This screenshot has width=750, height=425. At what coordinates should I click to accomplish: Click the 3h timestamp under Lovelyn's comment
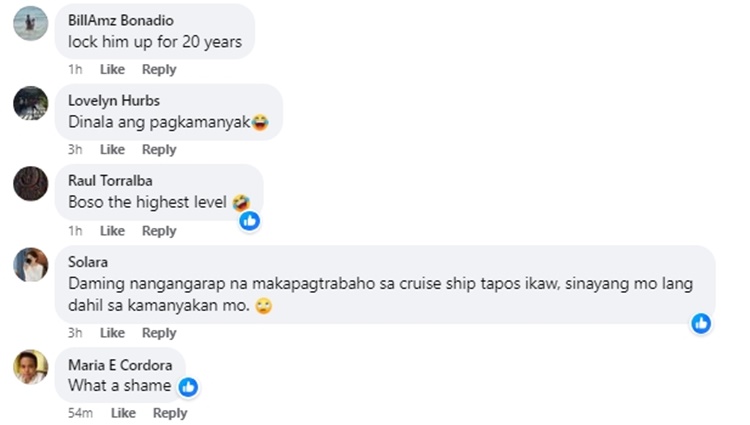(75, 149)
